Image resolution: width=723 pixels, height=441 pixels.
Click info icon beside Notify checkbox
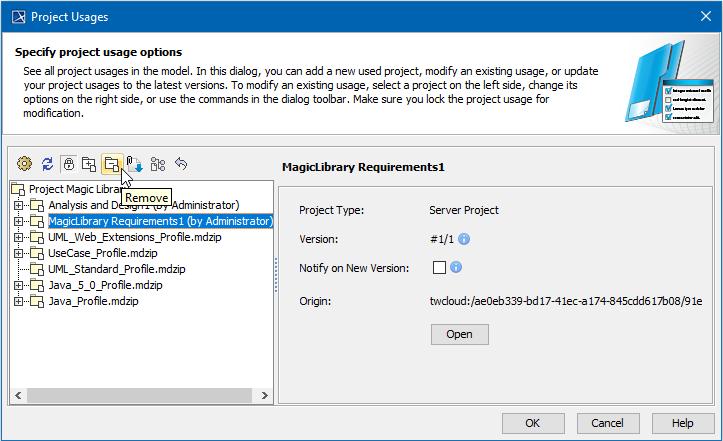pyautogui.click(x=456, y=268)
